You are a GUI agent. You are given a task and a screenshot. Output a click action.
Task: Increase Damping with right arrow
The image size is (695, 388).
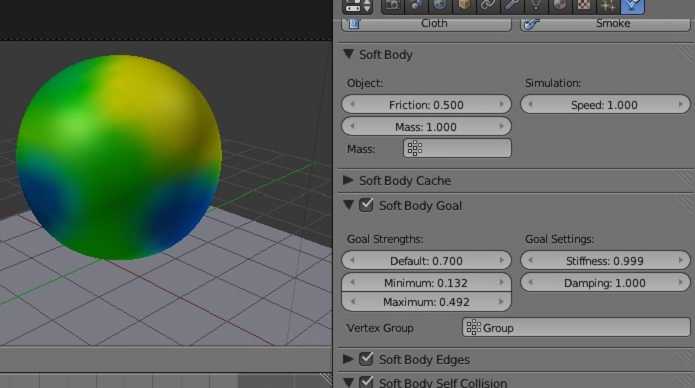tap(680, 282)
